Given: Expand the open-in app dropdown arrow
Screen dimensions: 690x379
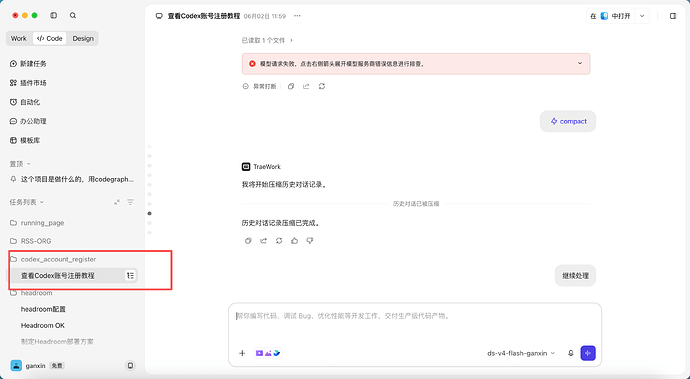Looking at the screenshot, I should coord(642,16).
